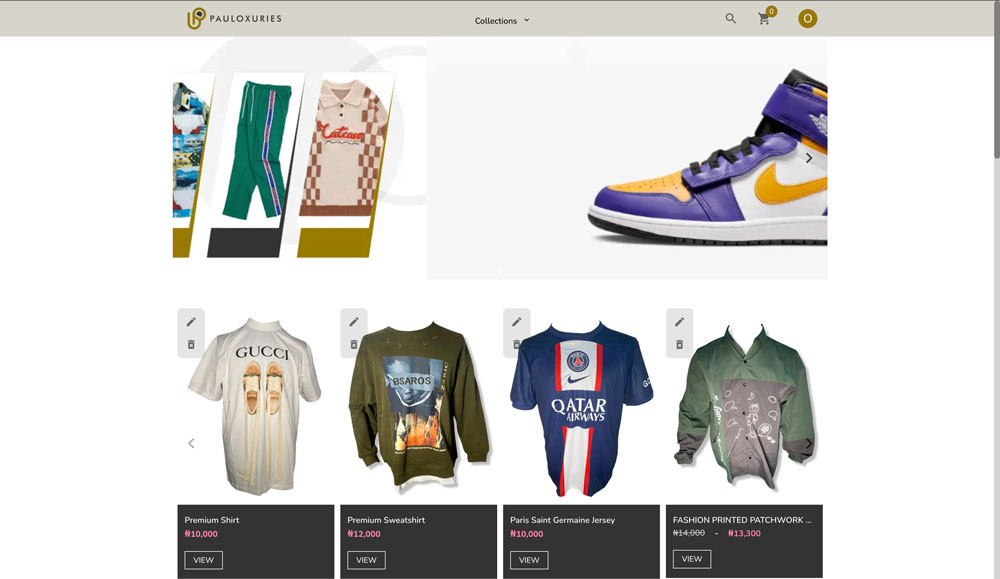Open the user profile avatar

coord(807,19)
